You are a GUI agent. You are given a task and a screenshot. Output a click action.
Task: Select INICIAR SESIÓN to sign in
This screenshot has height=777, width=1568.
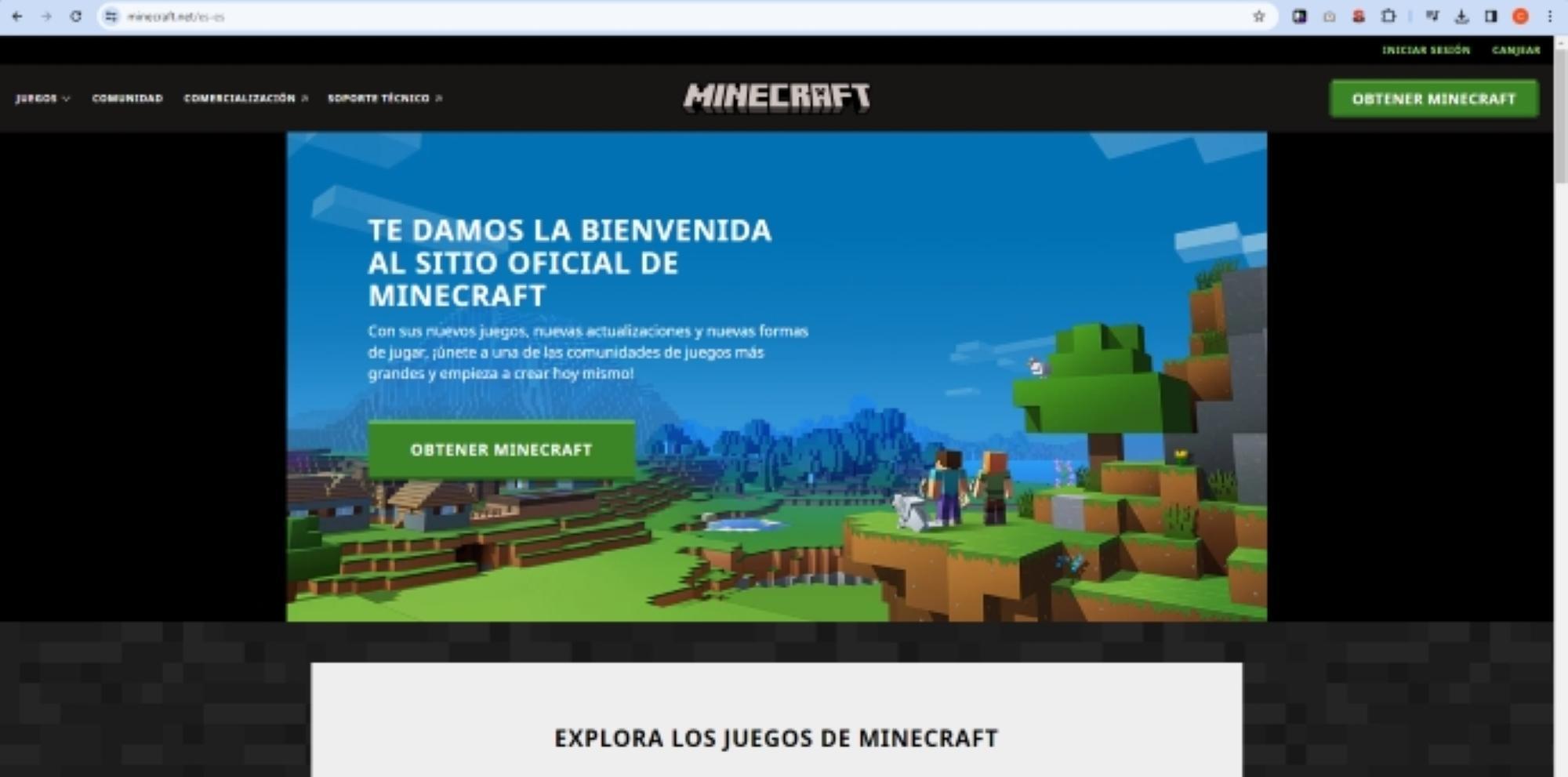click(1427, 49)
